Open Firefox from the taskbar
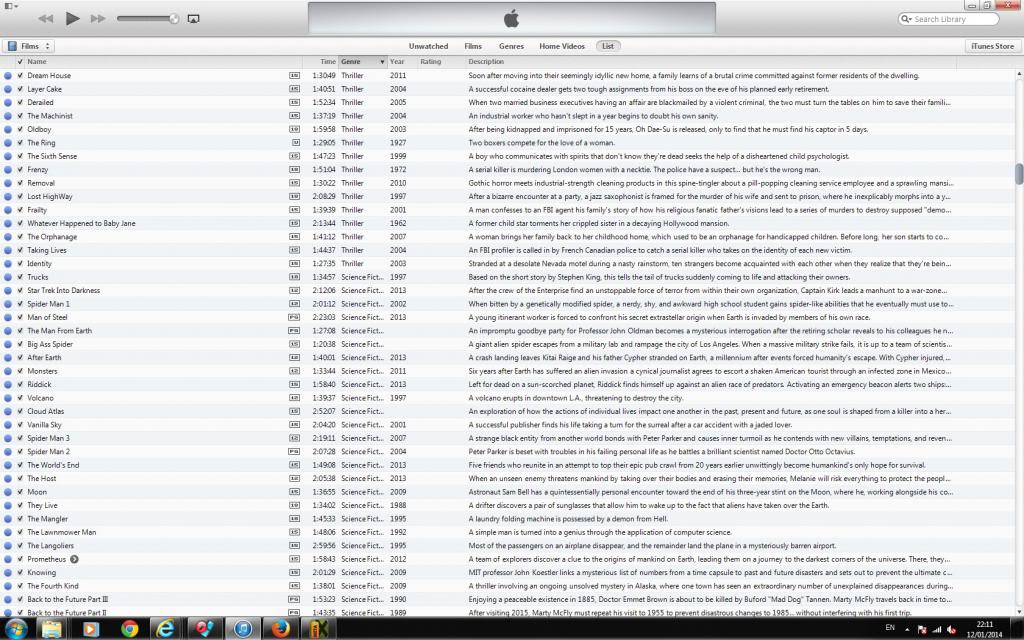1024x640 pixels. coord(280,629)
